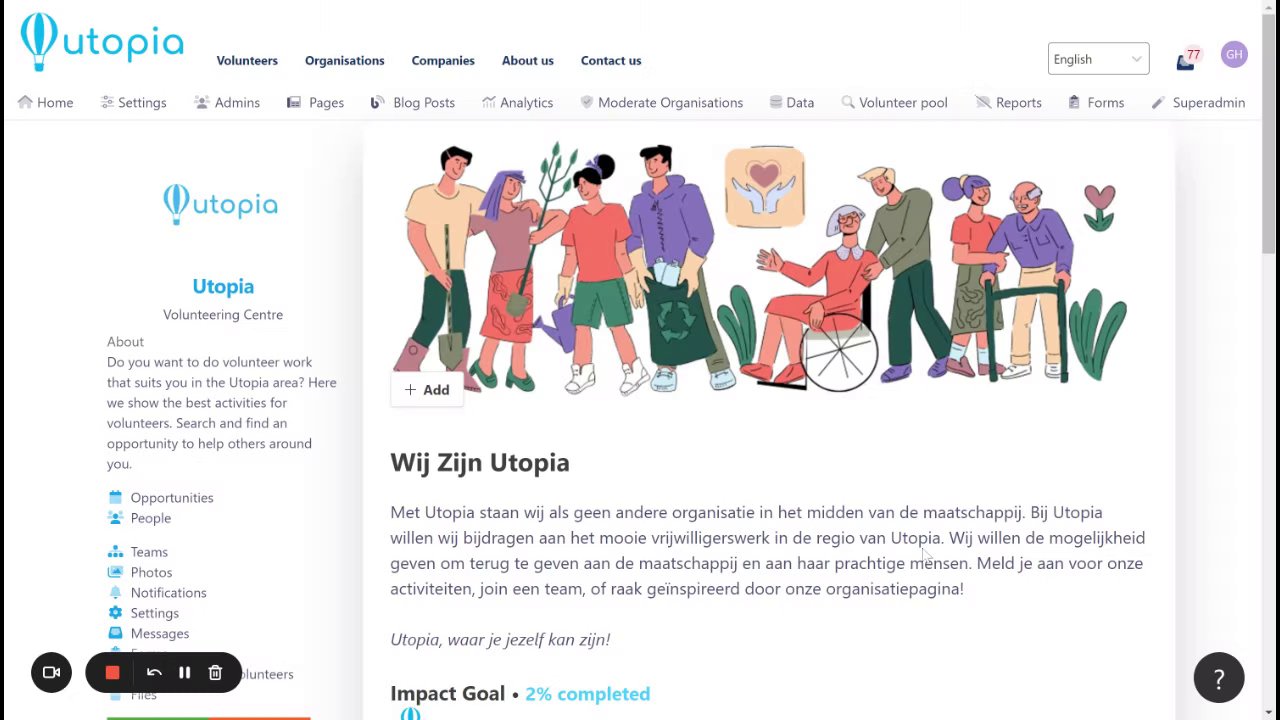Open the English language dropdown
This screenshot has width=1280, height=720.
point(1098,59)
